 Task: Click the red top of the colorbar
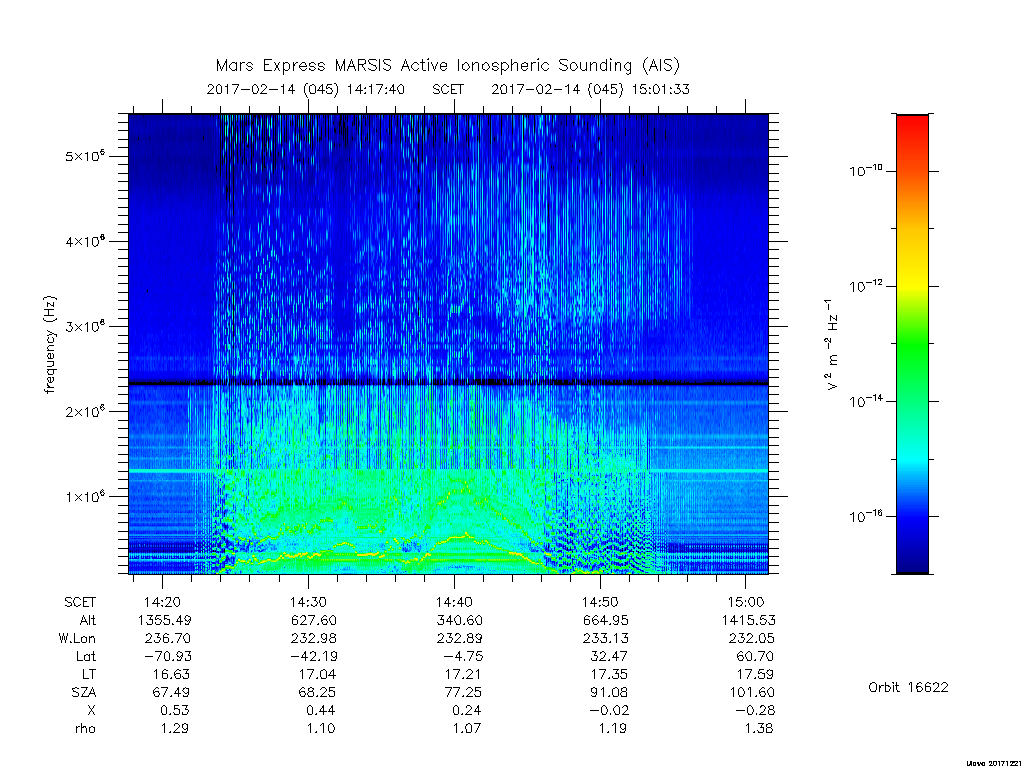click(x=912, y=125)
